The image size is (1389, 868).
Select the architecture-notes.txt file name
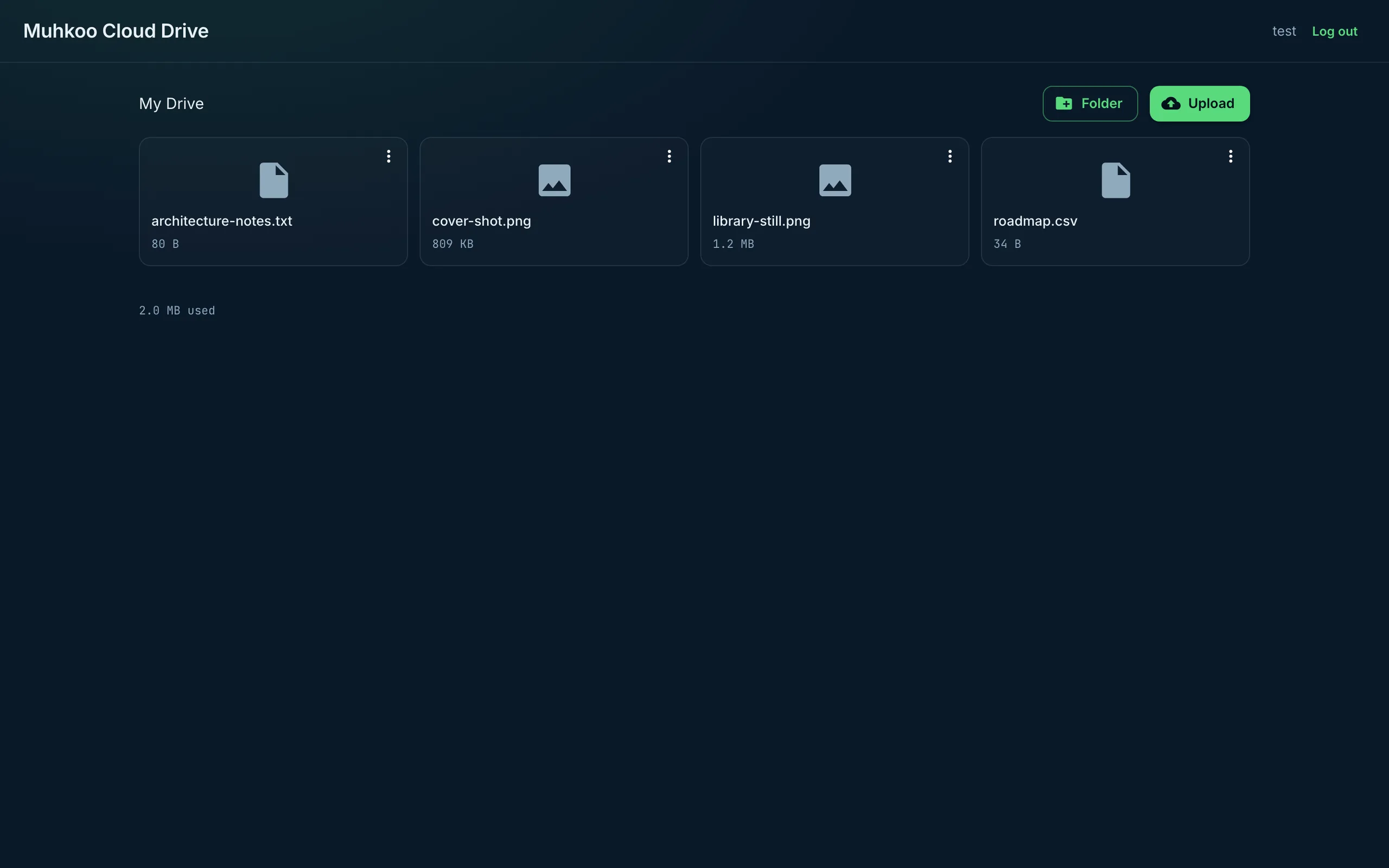[221, 221]
